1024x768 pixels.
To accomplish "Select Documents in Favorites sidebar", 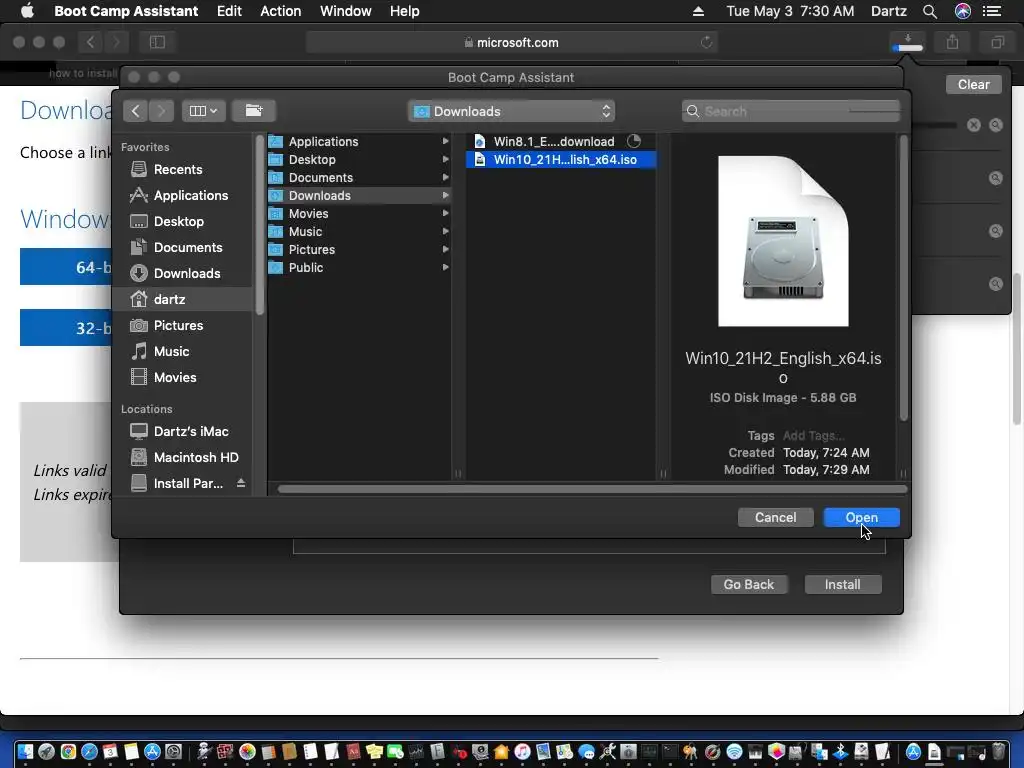I will [188, 248].
